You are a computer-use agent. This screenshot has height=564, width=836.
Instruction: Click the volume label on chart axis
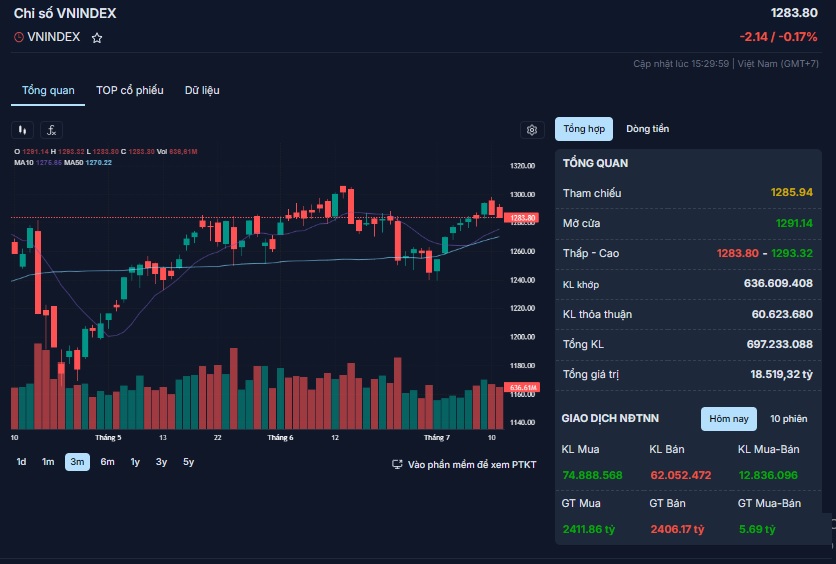point(523,387)
